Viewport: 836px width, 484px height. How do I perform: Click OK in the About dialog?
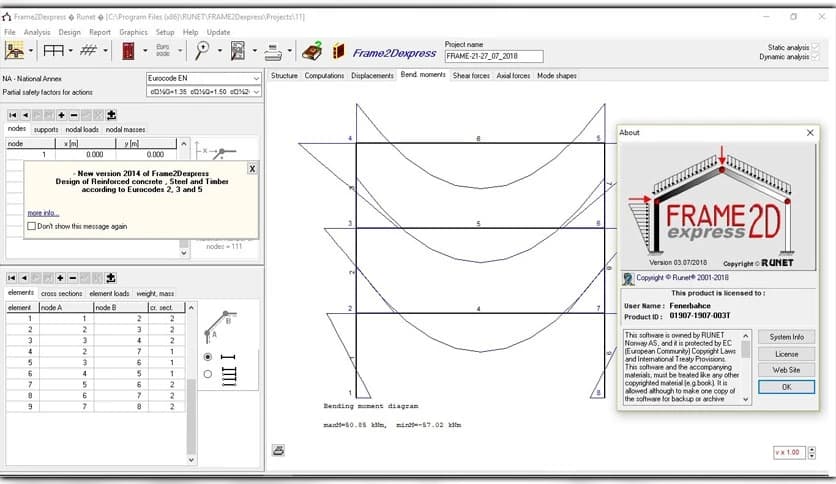(x=786, y=387)
